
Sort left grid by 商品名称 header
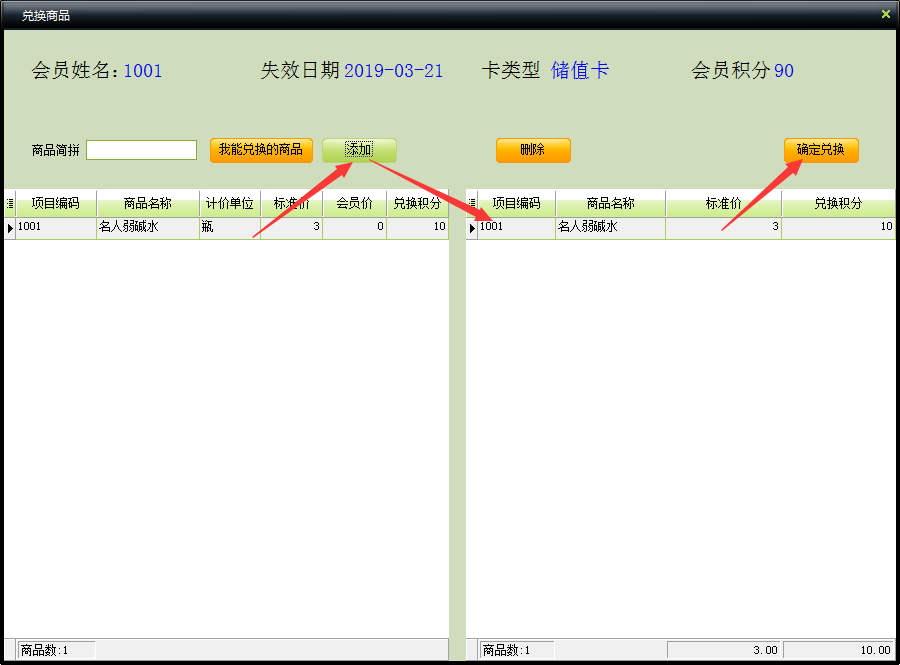148,203
